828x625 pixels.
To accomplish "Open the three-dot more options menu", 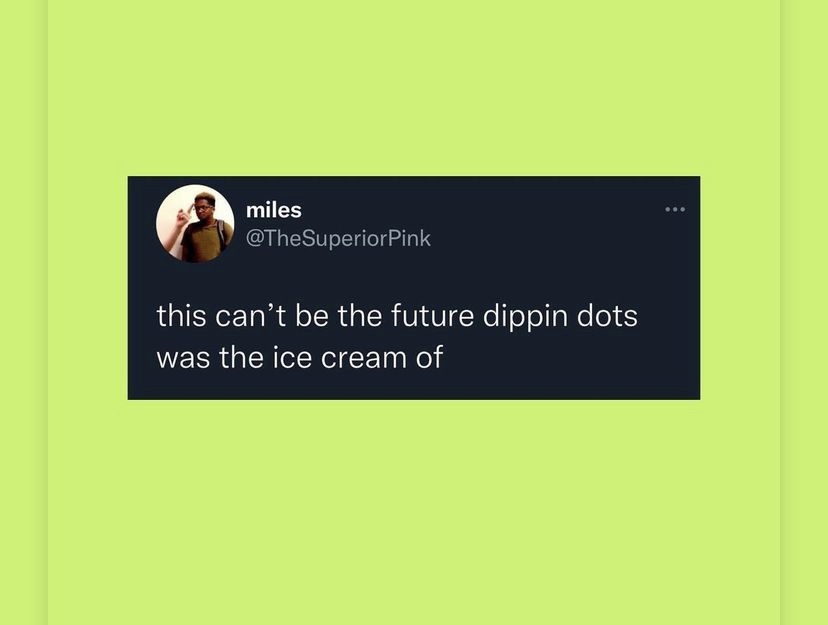I will coord(675,210).
